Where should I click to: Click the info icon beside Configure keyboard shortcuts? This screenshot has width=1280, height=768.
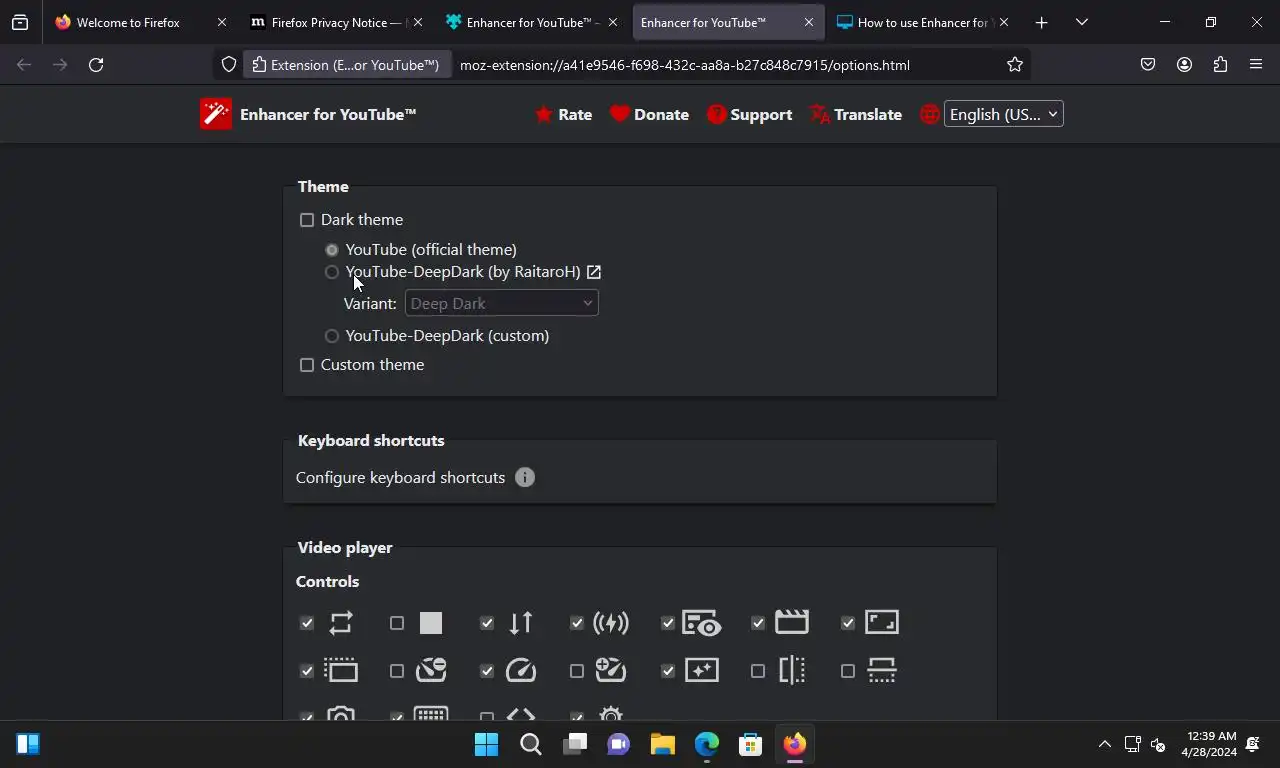pyautogui.click(x=525, y=477)
